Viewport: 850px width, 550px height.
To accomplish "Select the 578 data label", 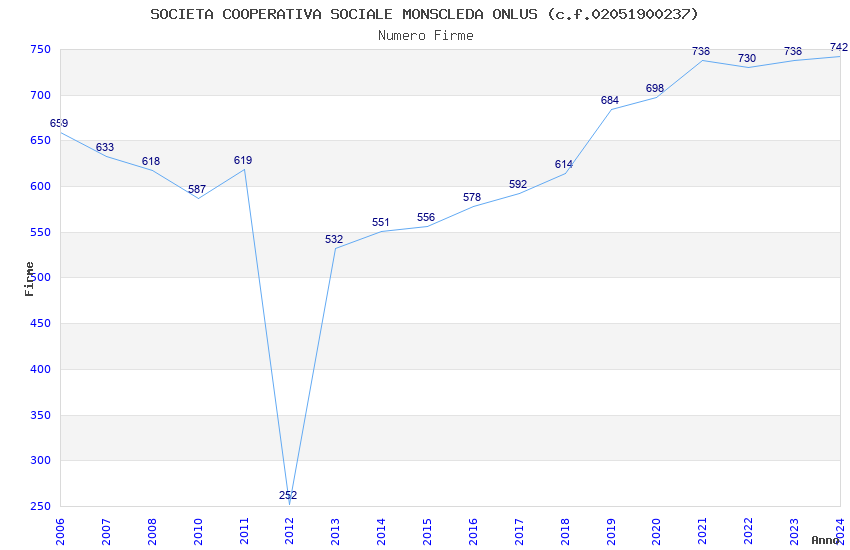I will pos(472,198).
